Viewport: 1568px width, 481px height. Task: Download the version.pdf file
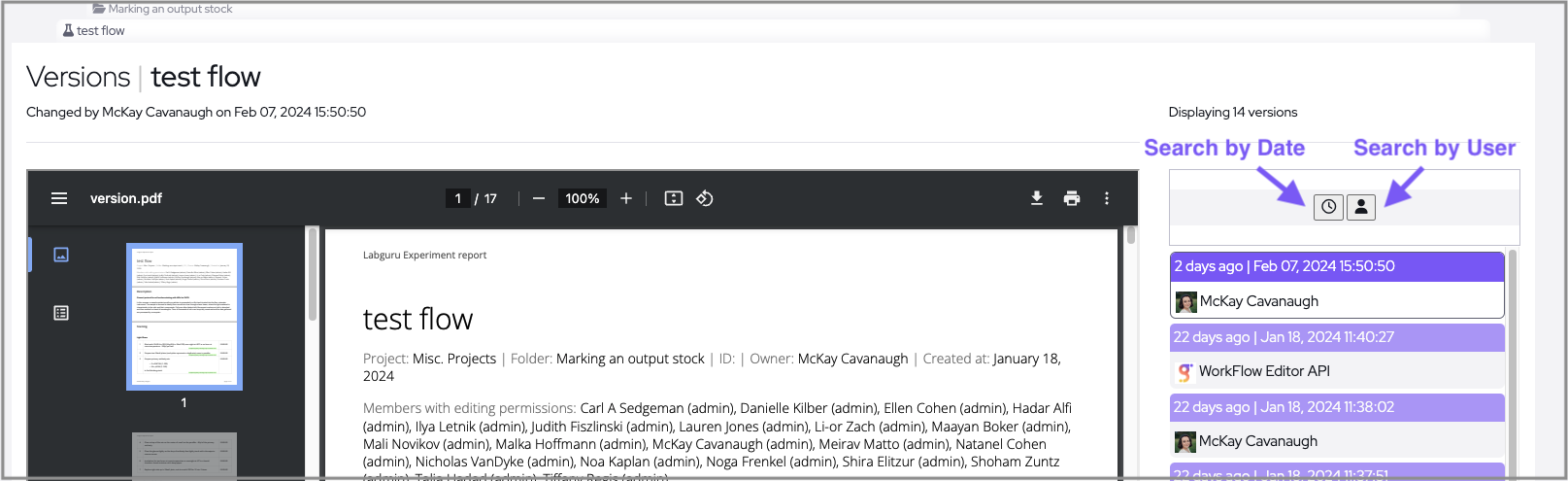tap(1037, 198)
